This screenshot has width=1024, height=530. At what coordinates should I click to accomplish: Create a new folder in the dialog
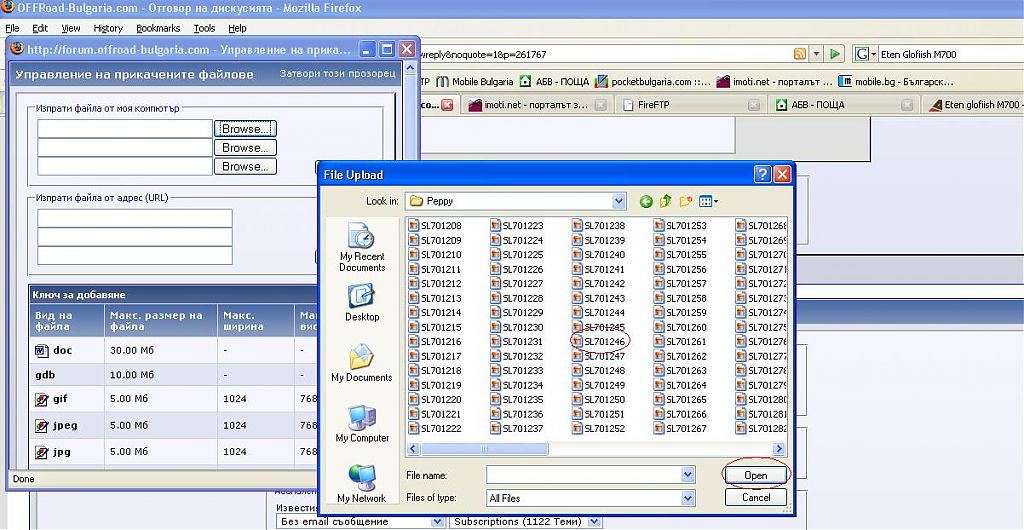(686, 201)
